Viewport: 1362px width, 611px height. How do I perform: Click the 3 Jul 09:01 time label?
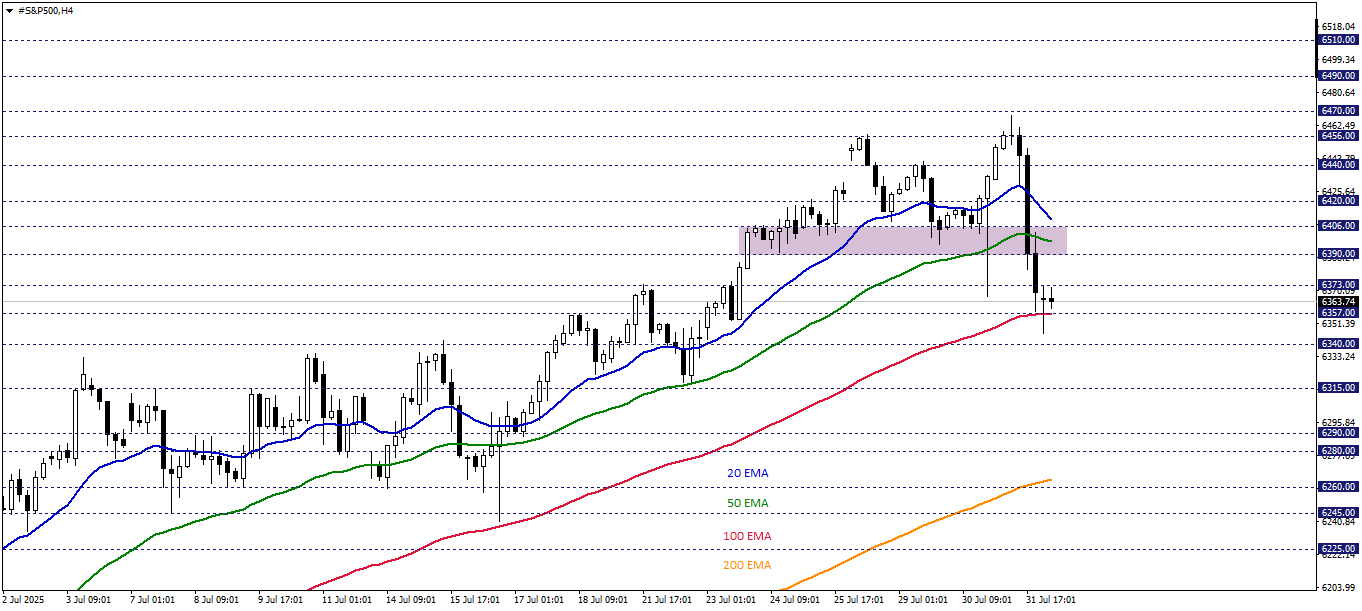tap(89, 600)
